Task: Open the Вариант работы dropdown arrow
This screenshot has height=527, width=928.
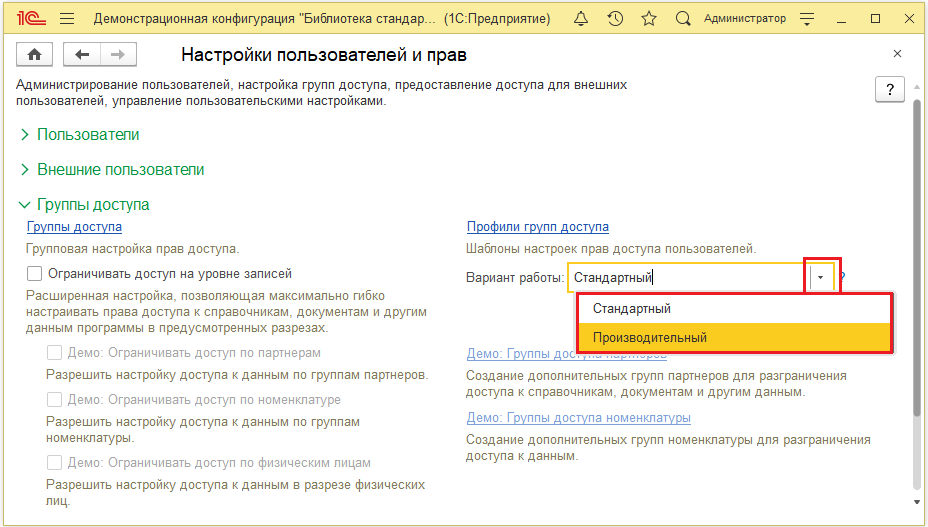Action: click(x=820, y=277)
